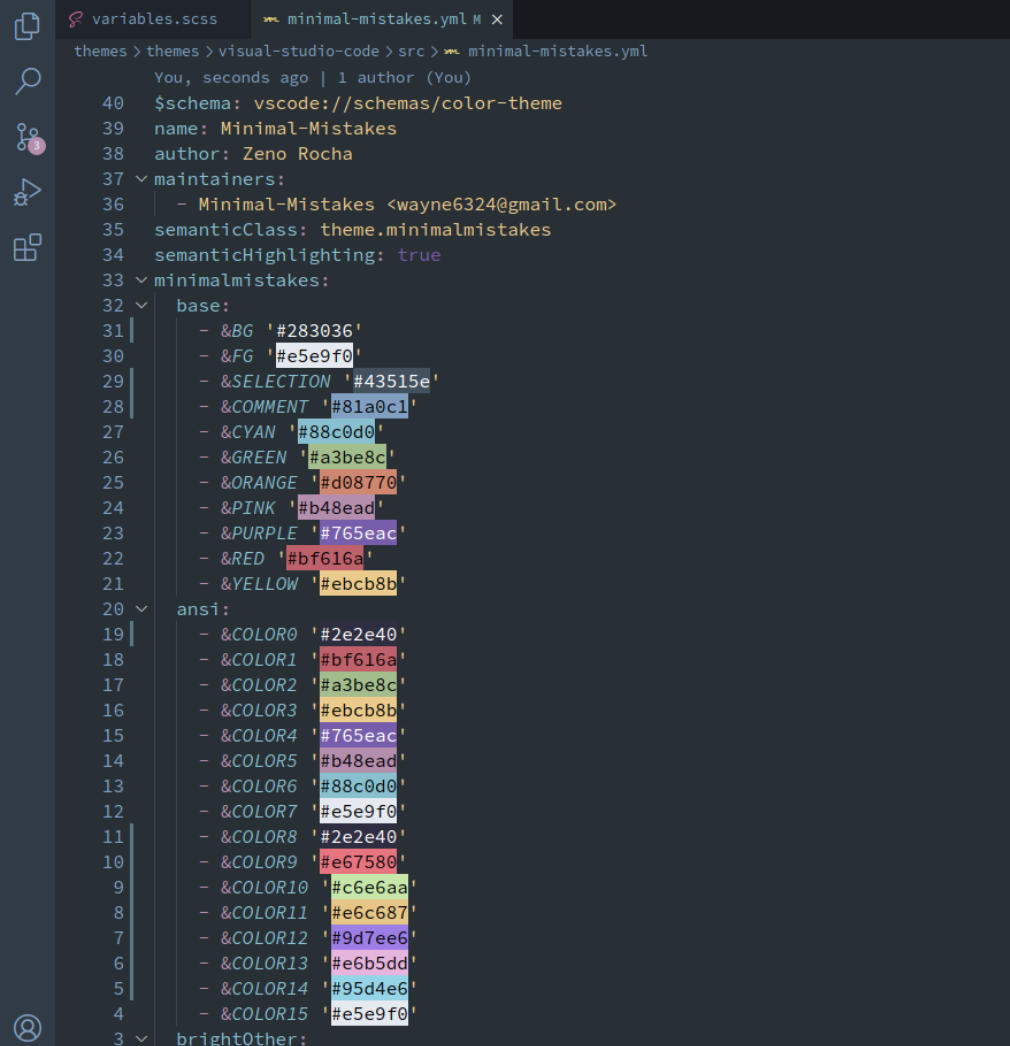The image size is (1010, 1046).
Task: Click the COLOR11 #e6c687 swatch
Action: pos(370,913)
